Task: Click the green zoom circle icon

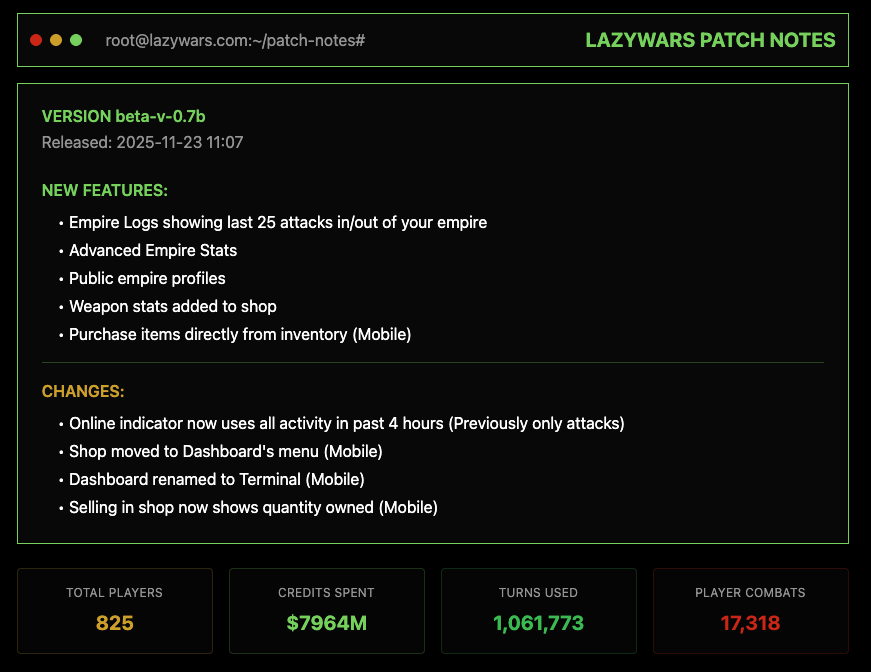Action: point(74,40)
